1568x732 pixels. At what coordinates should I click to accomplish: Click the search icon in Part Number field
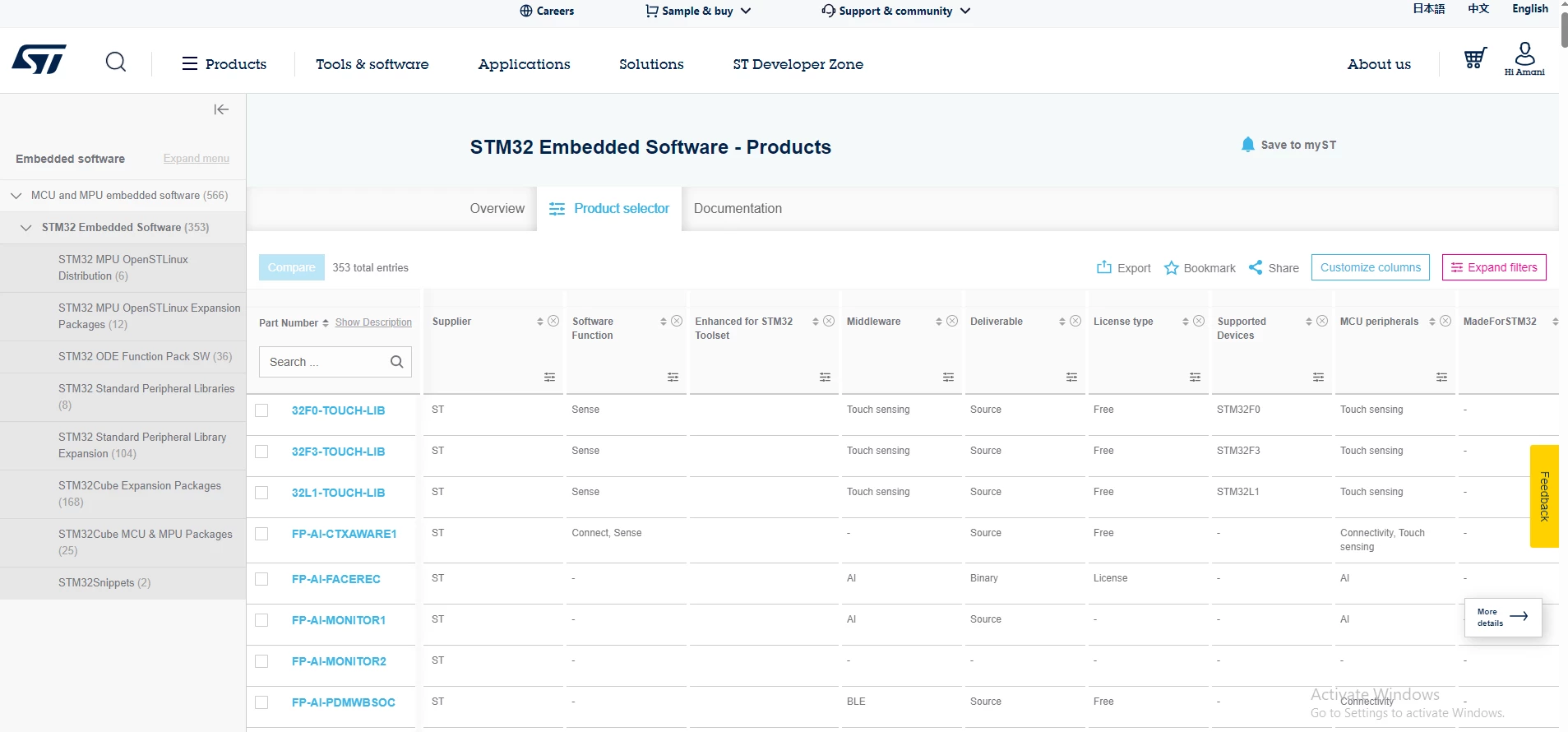pos(397,362)
